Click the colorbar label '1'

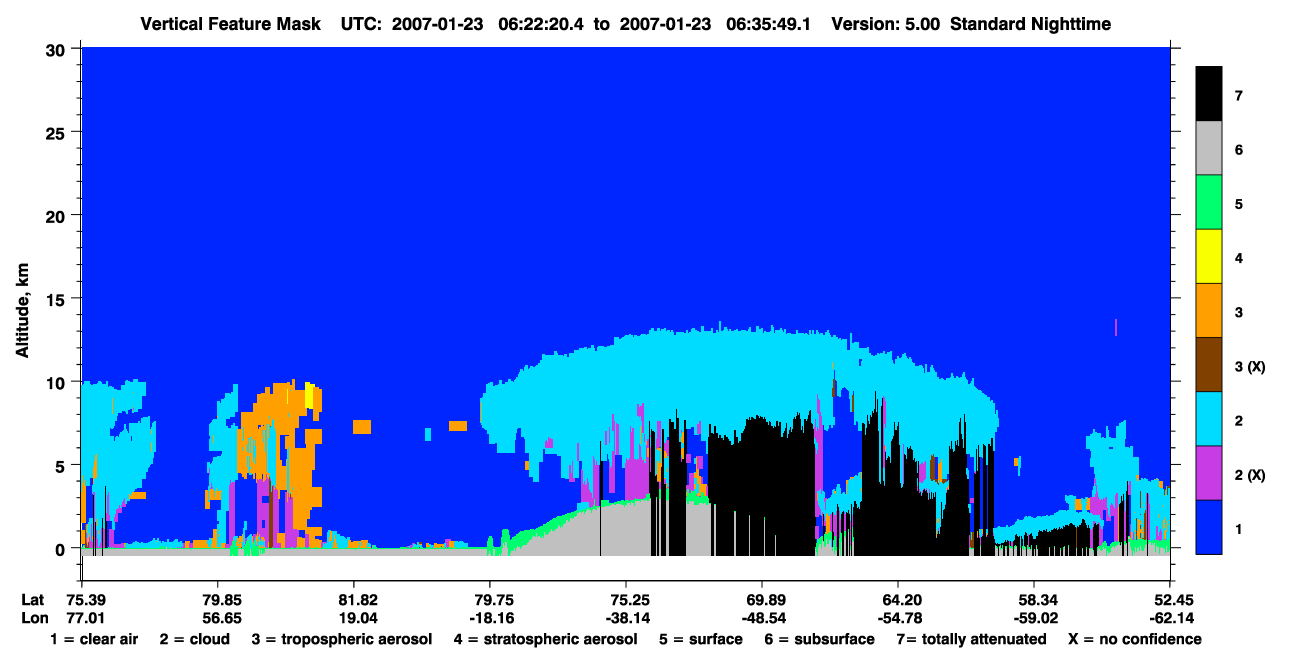click(x=1238, y=529)
